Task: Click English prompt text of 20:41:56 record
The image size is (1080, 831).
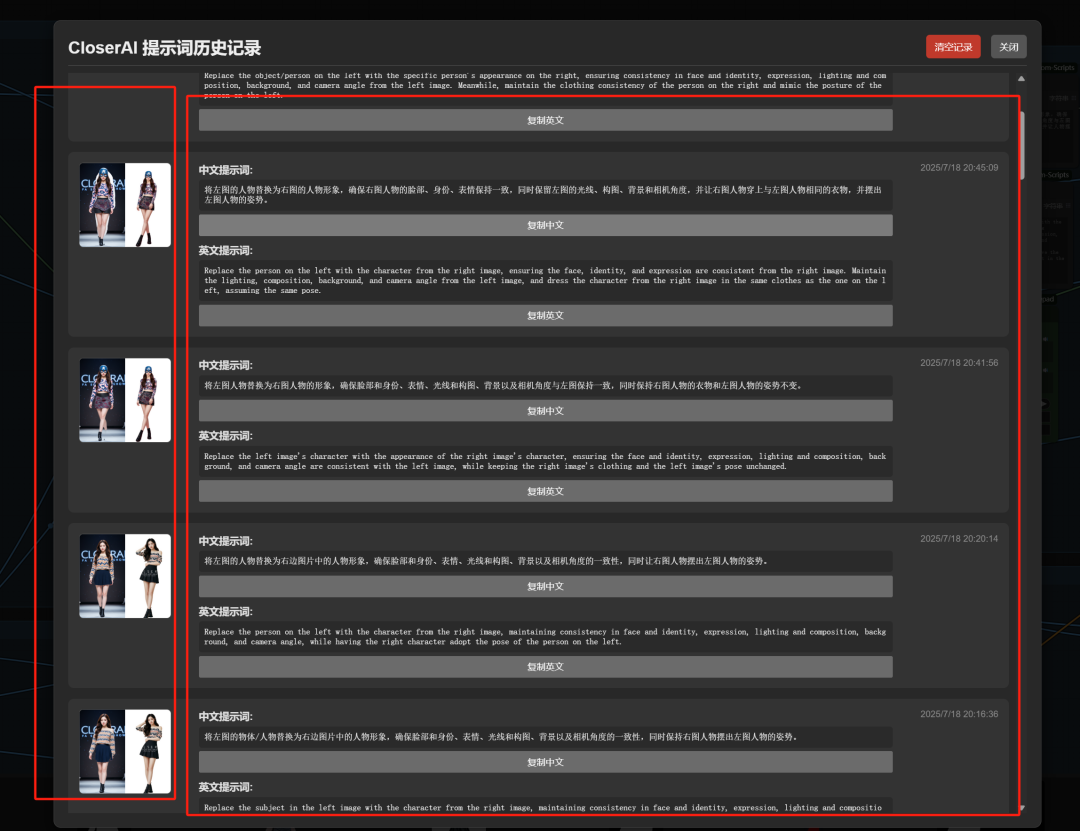Action: point(546,462)
